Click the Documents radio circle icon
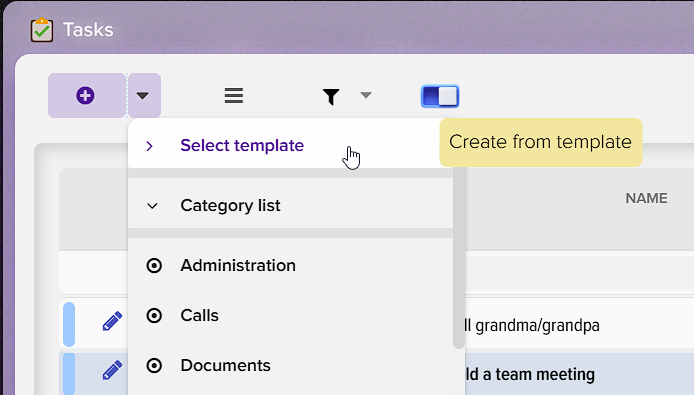 (x=154, y=366)
